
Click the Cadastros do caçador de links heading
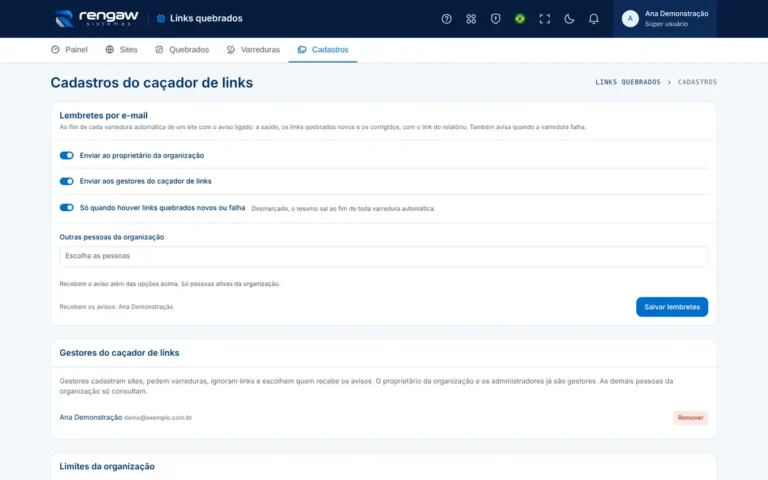click(152, 82)
